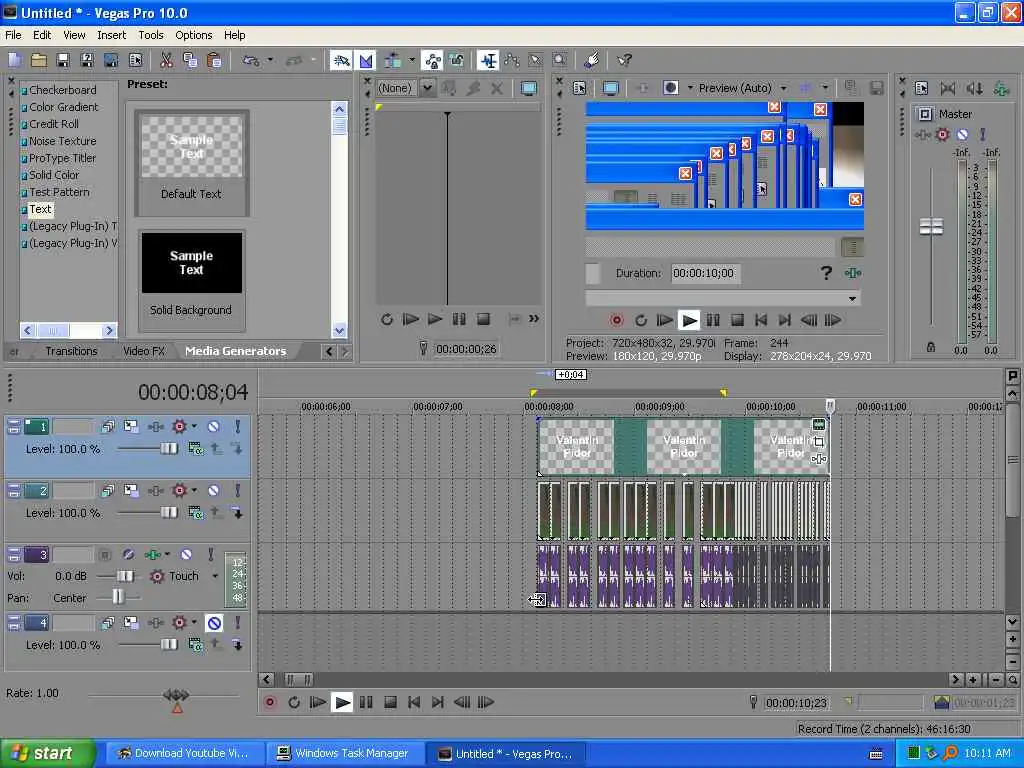
Task: Click event pan/crop icon on text clip
Action: click(x=818, y=442)
